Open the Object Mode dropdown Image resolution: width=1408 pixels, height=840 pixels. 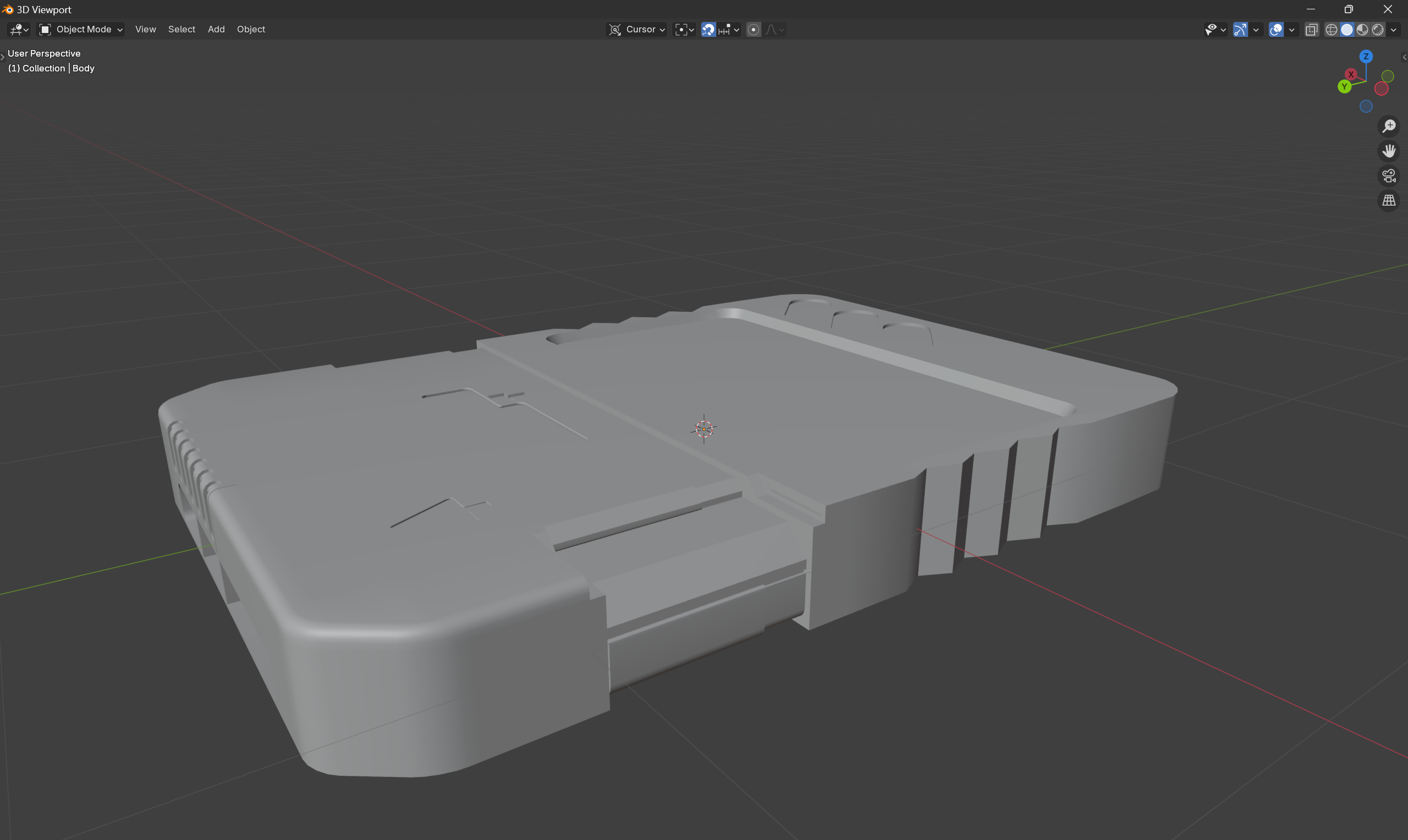click(80, 30)
